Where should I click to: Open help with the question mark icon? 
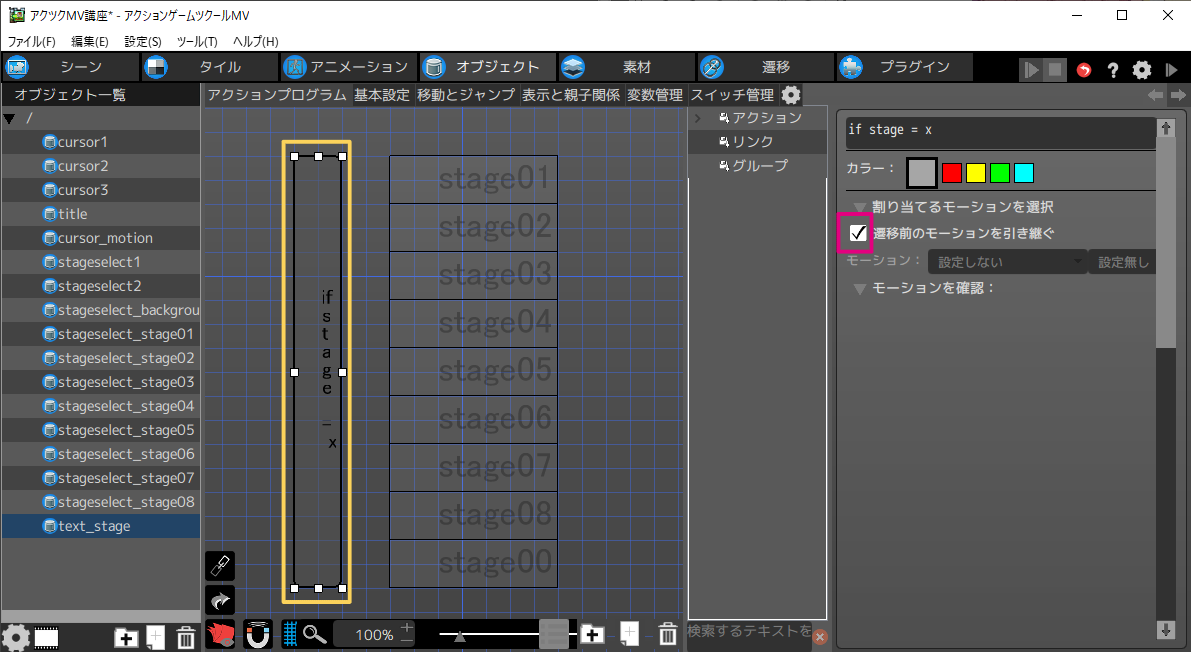1112,70
